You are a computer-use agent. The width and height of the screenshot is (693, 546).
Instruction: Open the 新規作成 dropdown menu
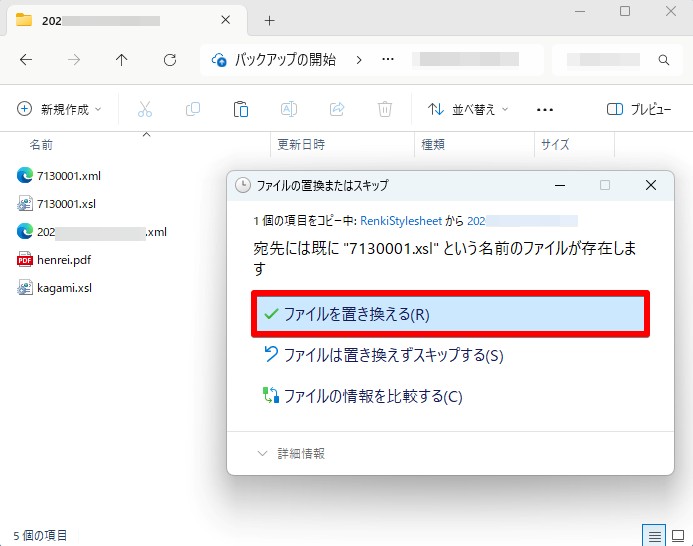pos(59,109)
